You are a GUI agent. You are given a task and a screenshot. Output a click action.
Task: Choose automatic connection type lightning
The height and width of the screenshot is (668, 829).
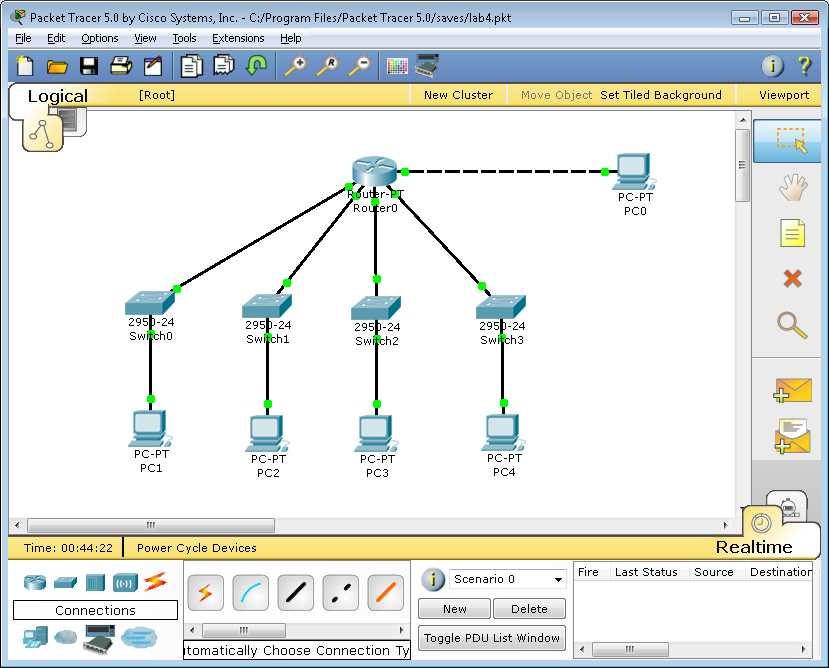pos(206,592)
